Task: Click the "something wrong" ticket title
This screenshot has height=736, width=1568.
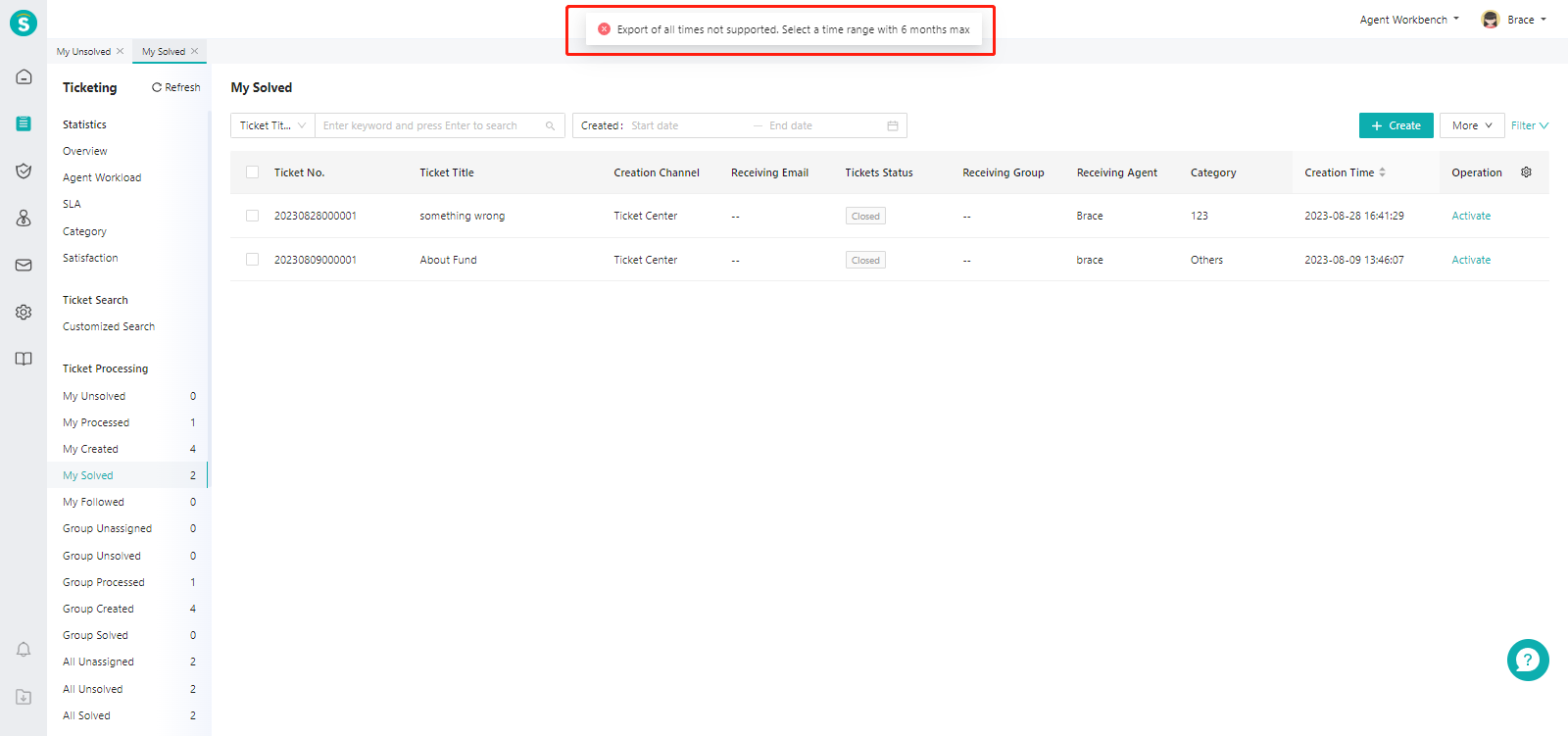Action: pyautogui.click(x=463, y=216)
